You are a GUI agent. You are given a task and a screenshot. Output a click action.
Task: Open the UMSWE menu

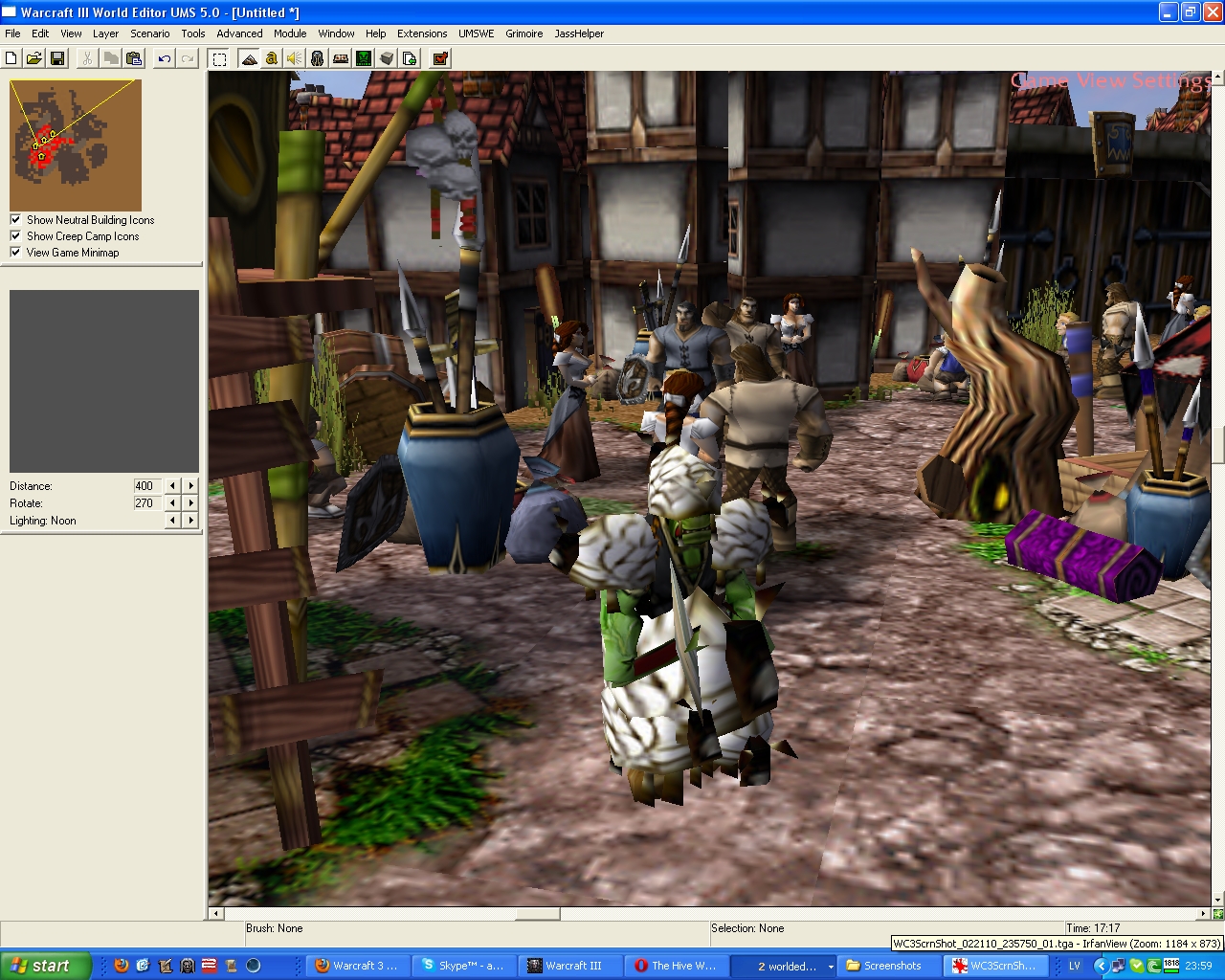(x=477, y=33)
